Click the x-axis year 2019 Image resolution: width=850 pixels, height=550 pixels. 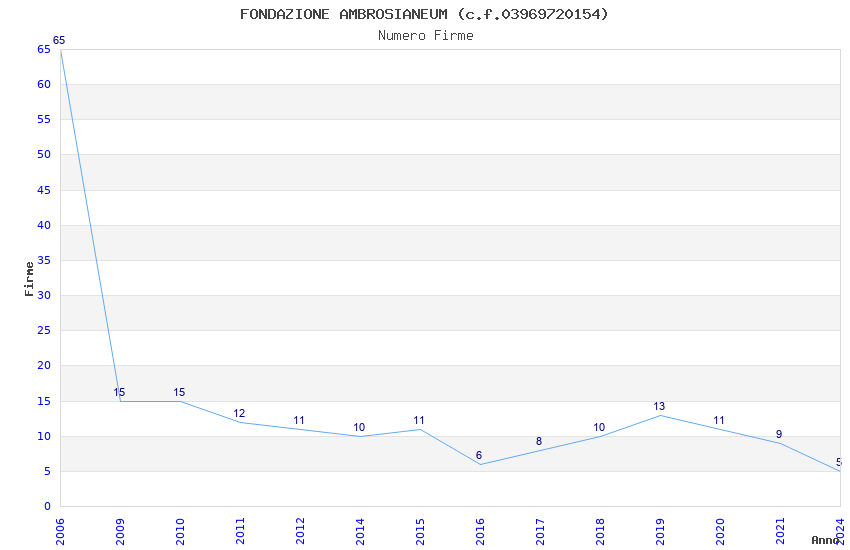pos(660,531)
